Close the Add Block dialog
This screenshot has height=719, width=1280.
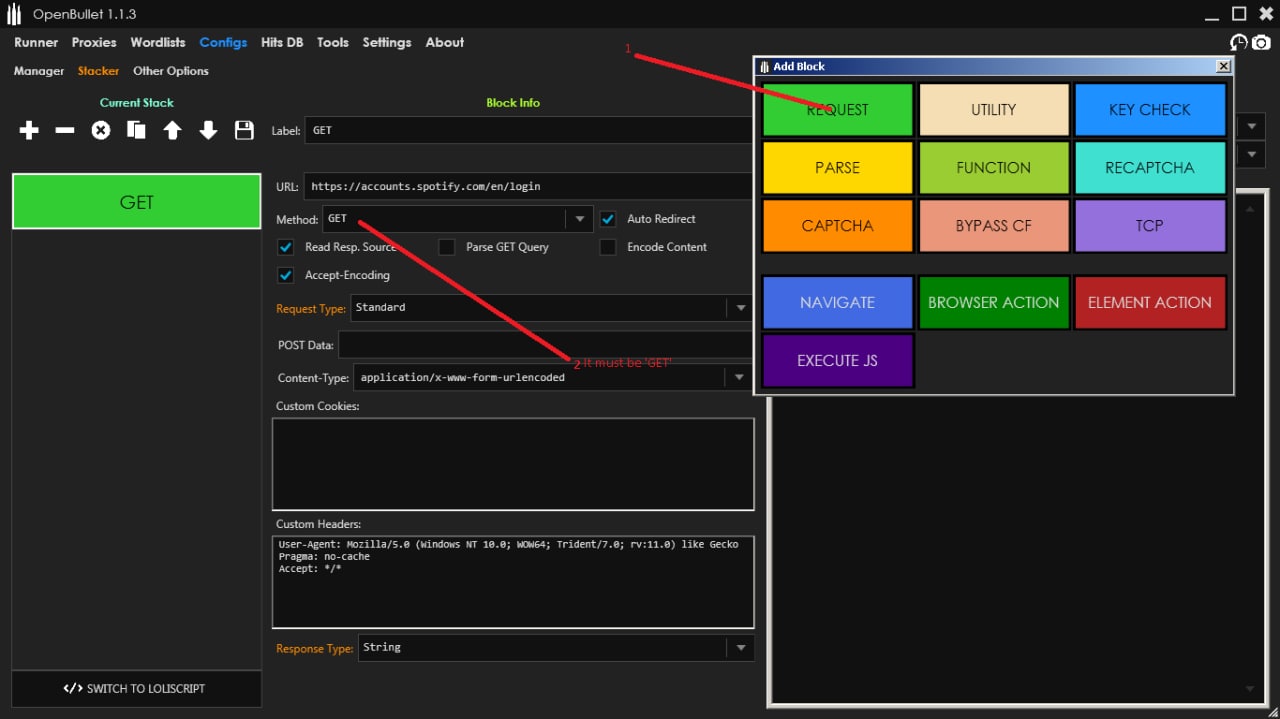[x=1223, y=66]
